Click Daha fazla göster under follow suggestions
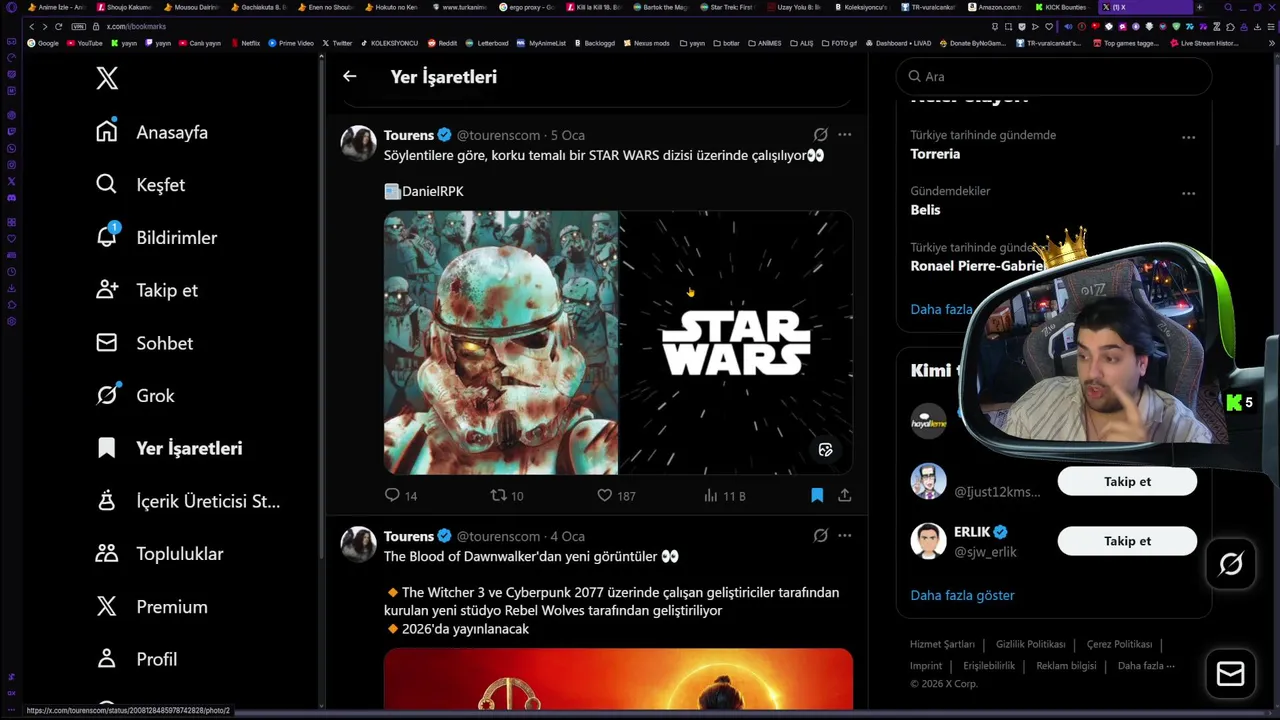1280x720 pixels. click(x=962, y=595)
